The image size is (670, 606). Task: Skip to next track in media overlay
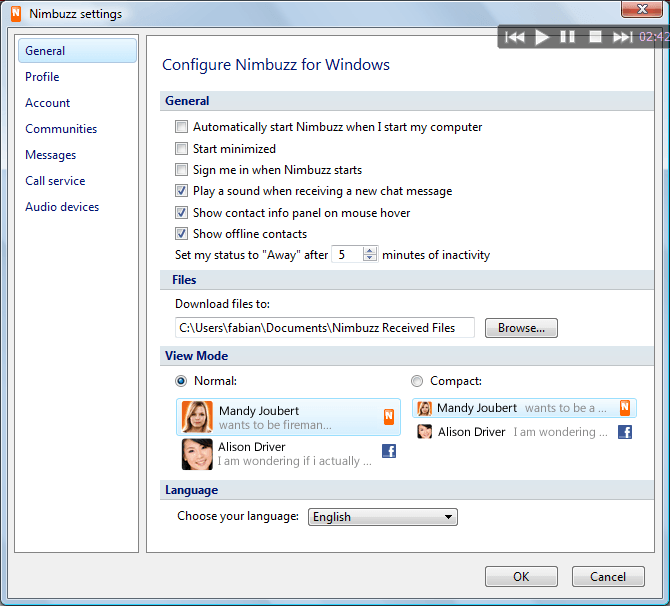click(622, 37)
